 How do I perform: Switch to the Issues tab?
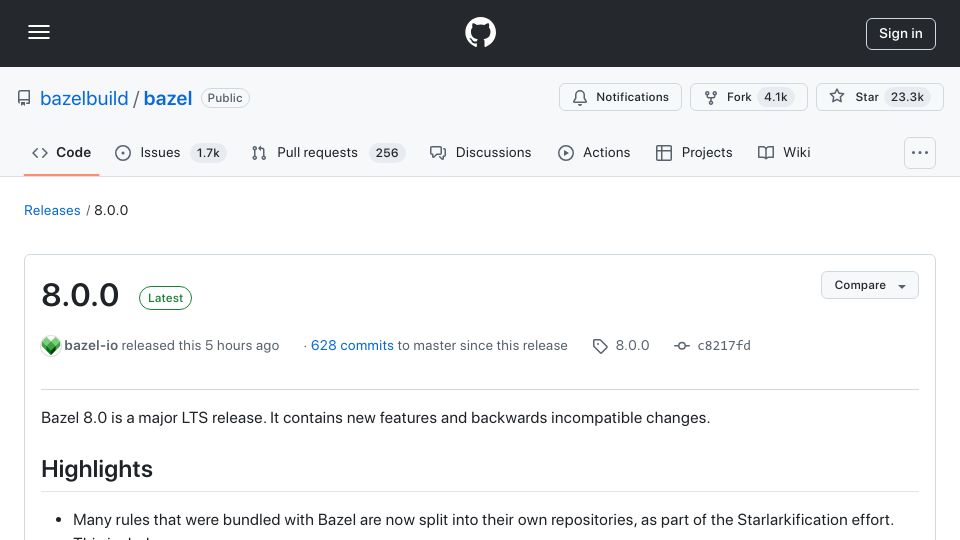(x=170, y=152)
